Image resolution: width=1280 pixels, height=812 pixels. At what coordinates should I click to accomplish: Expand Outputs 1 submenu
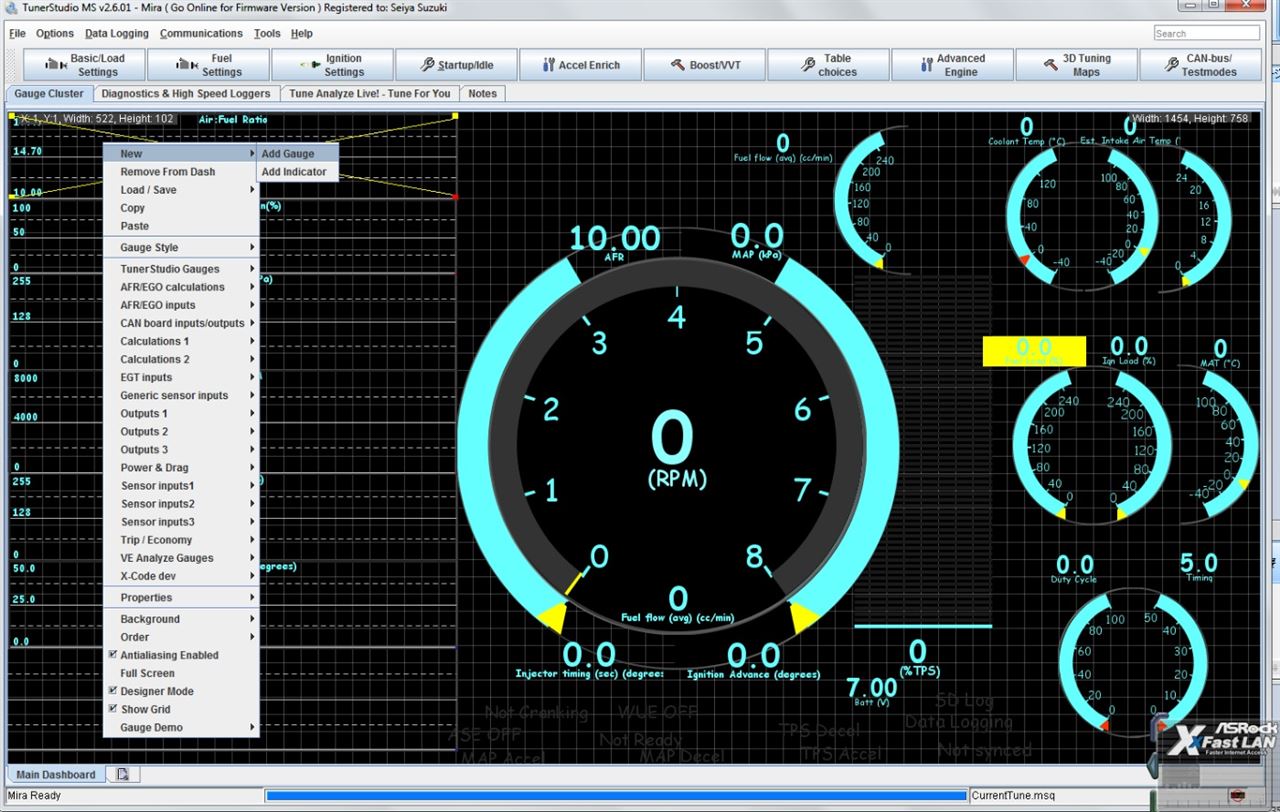181,413
